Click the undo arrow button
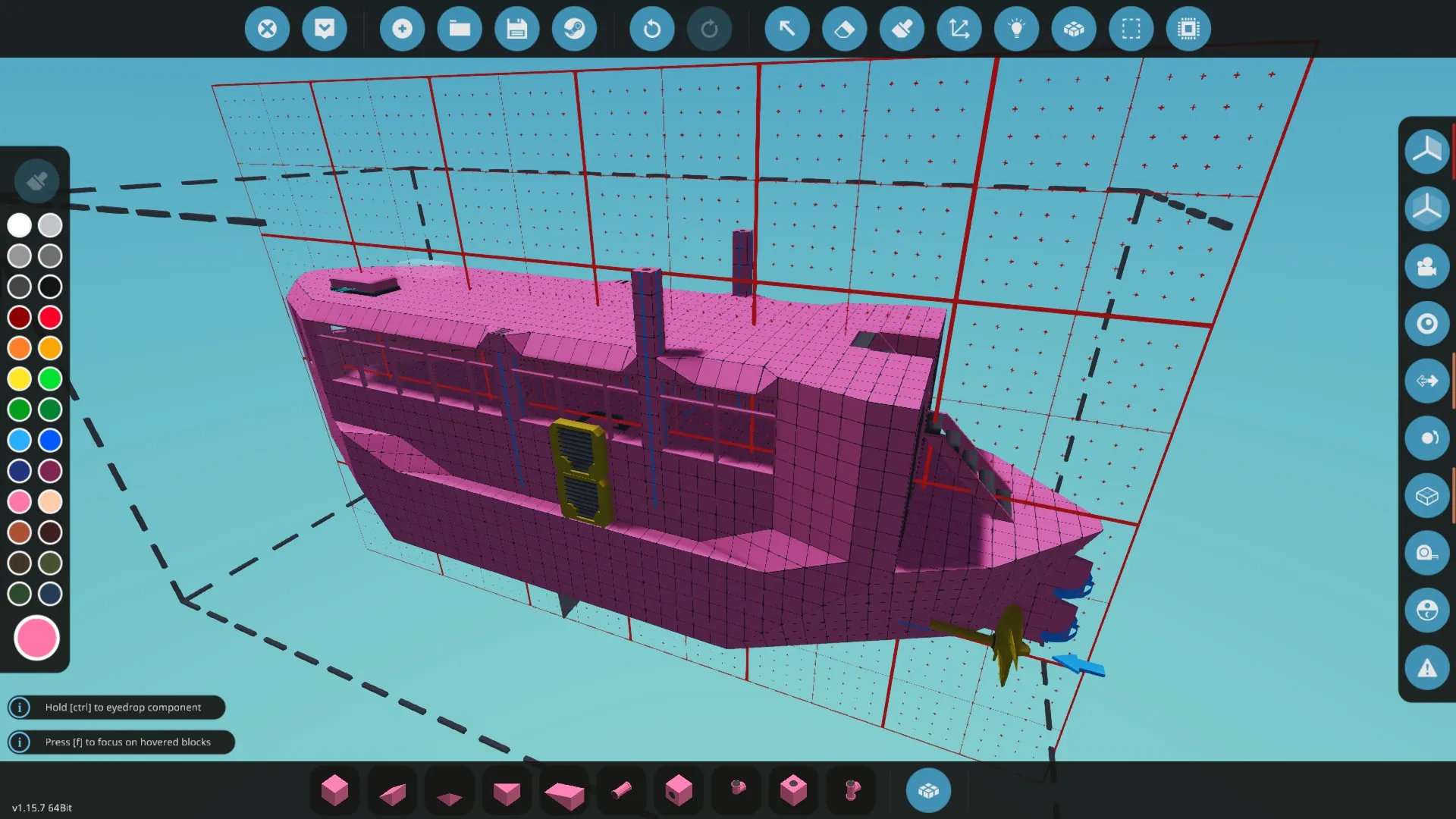1456x819 pixels. click(x=651, y=29)
